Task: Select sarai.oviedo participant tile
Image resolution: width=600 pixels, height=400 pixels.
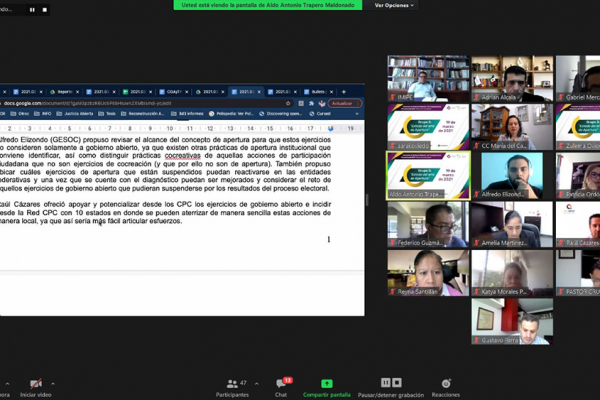Action: point(428,127)
